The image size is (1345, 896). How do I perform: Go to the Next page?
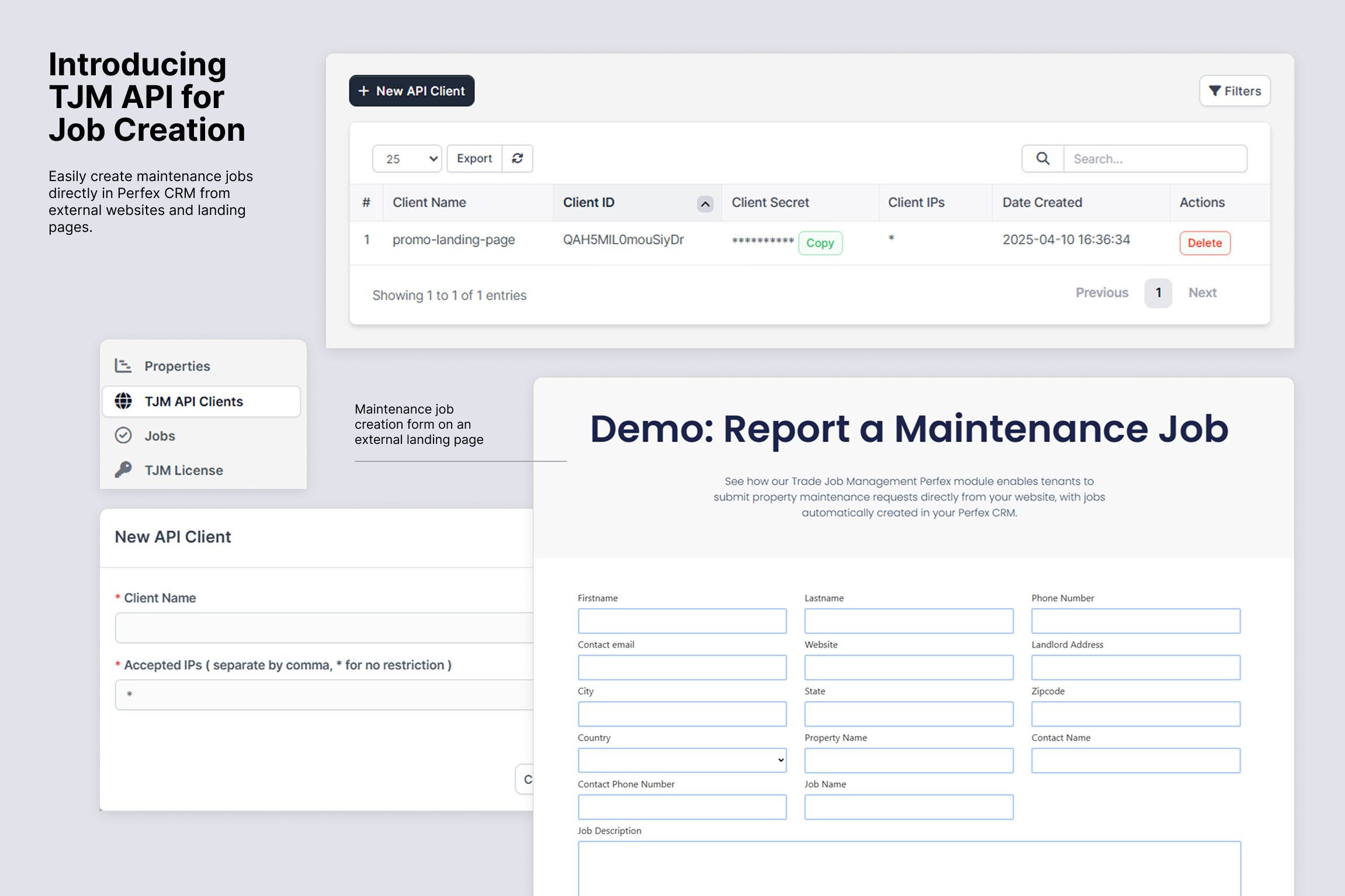pos(1202,293)
